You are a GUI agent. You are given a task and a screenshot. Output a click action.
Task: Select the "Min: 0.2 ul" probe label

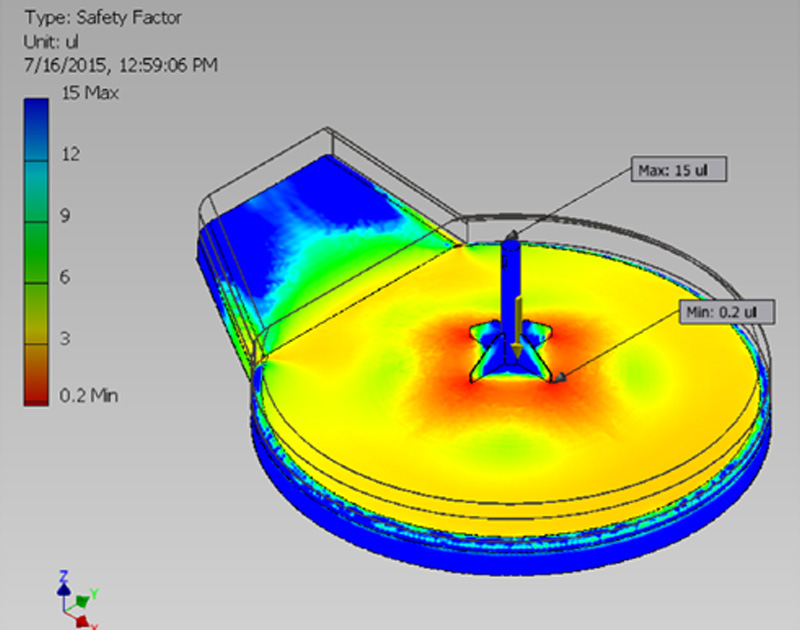click(x=727, y=312)
